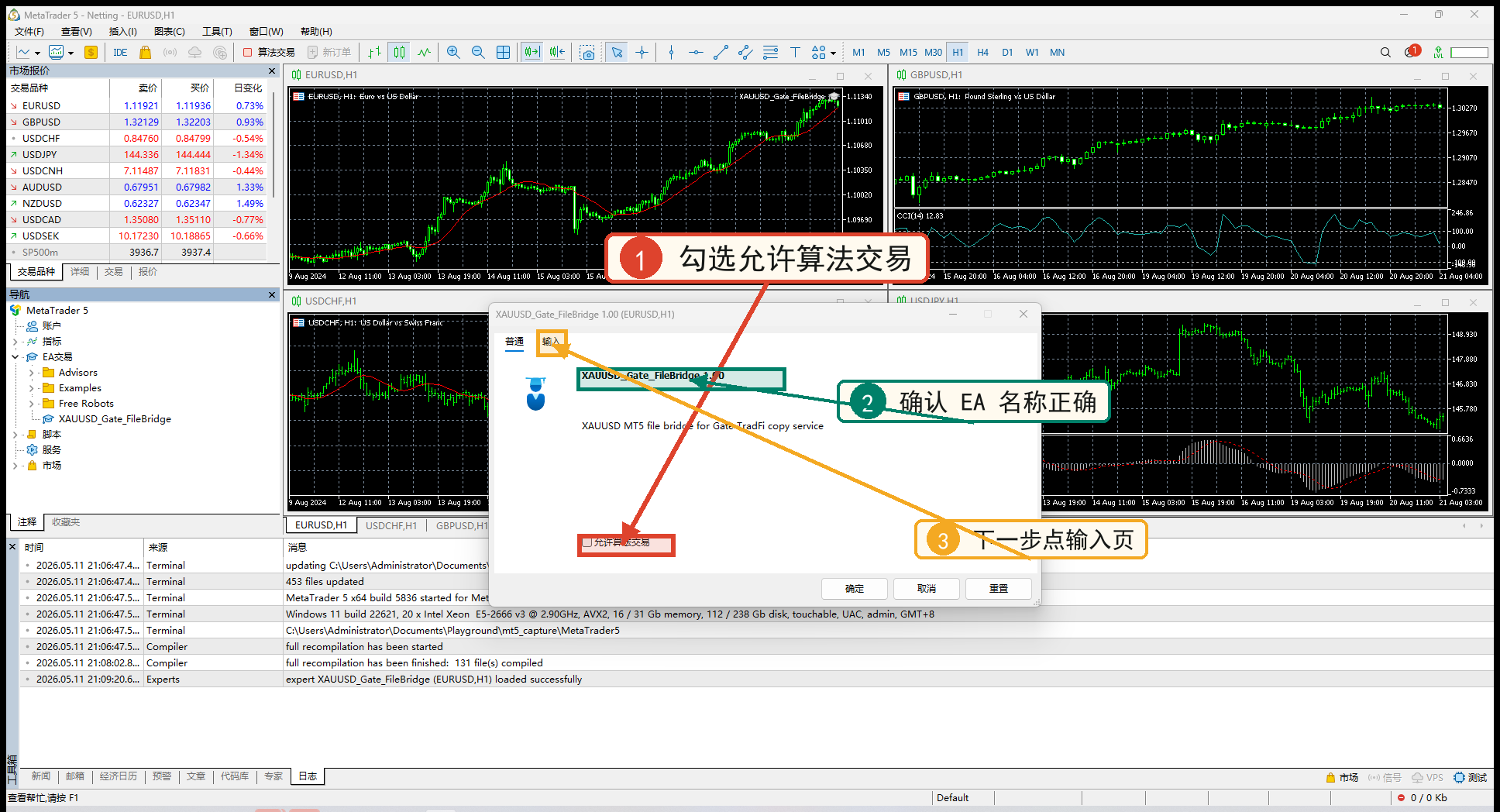Image resolution: width=1500 pixels, height=812 pixels.
Task: Open the Tools (工具) menu
Action: [217, 32]
